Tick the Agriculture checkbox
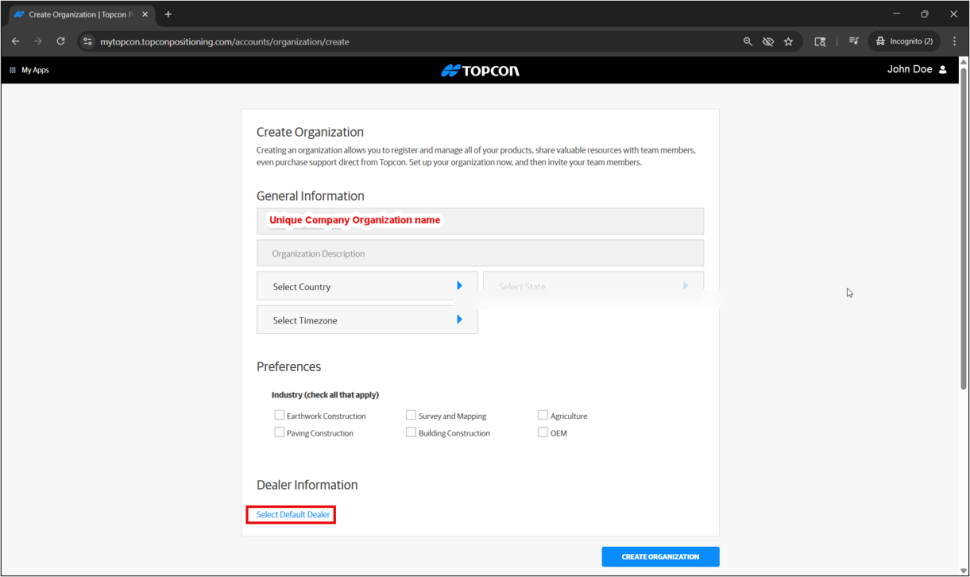 click(x=543, y=415)
